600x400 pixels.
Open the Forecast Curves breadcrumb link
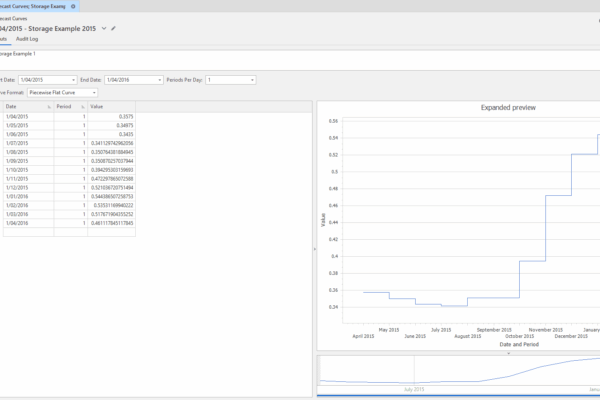pyautogui.click(x=13, y=18)
